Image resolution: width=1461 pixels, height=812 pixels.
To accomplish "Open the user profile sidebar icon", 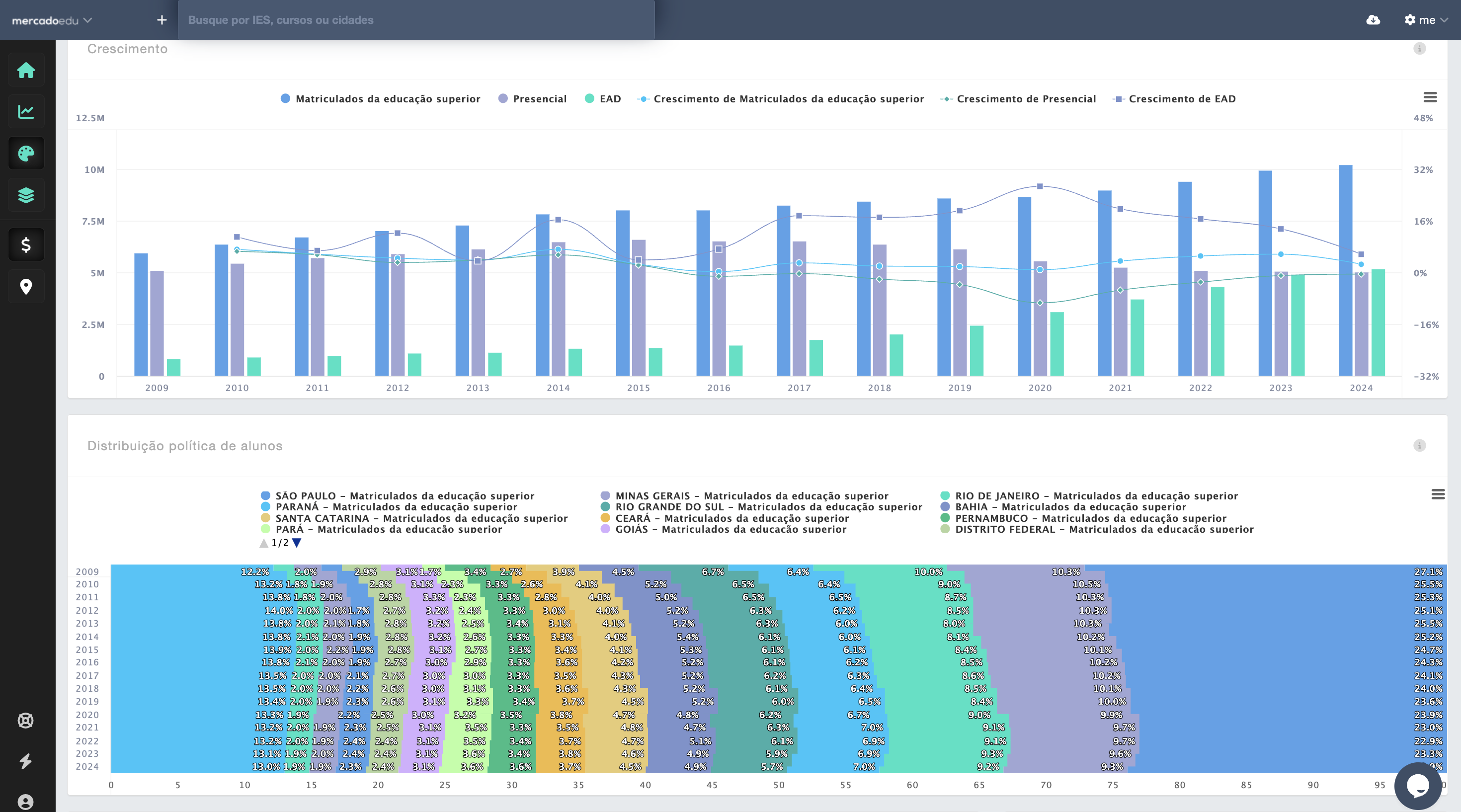I will (x=25, y=802).
